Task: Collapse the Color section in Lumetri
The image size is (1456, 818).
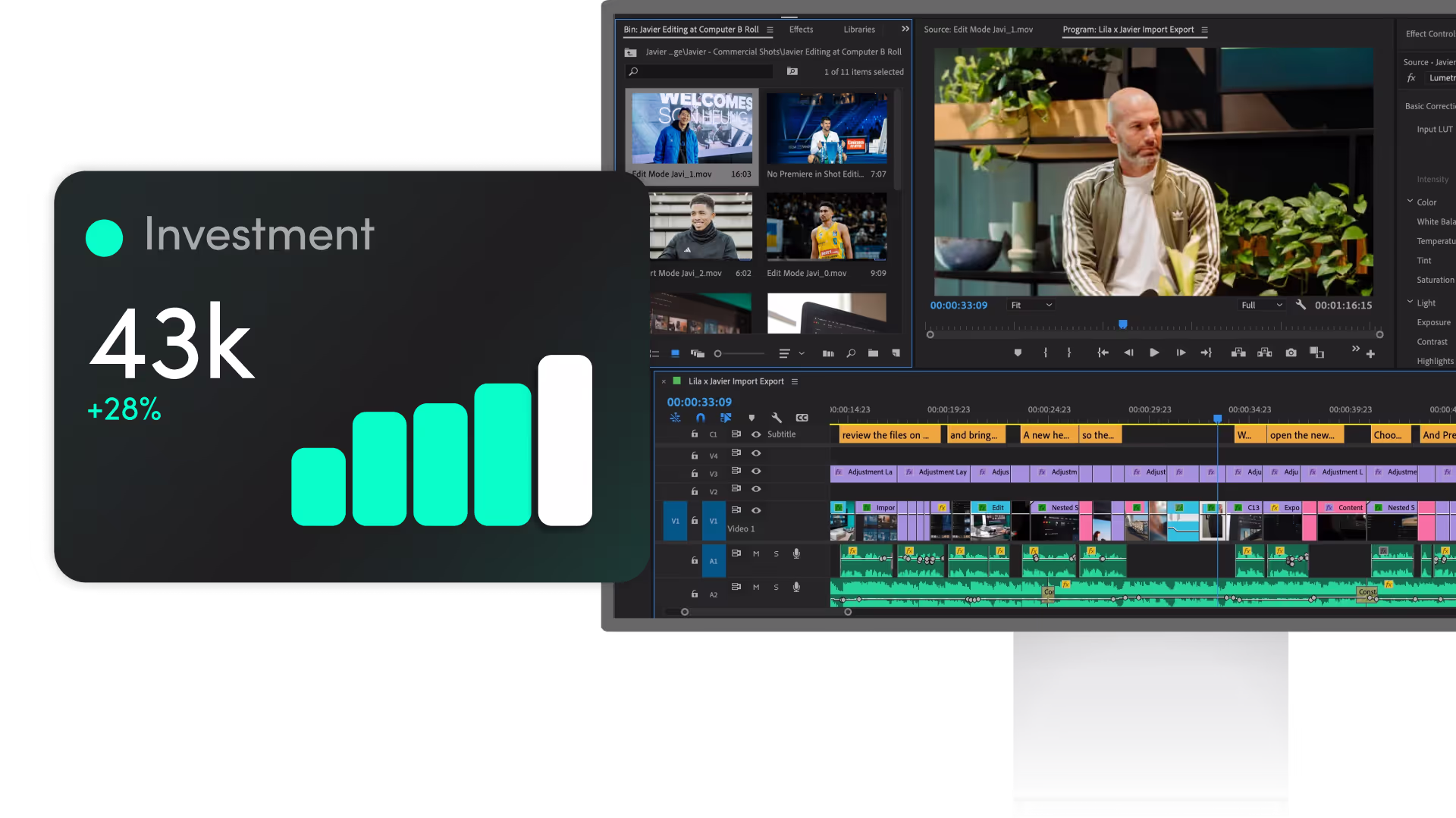Action: point(1410,202)
